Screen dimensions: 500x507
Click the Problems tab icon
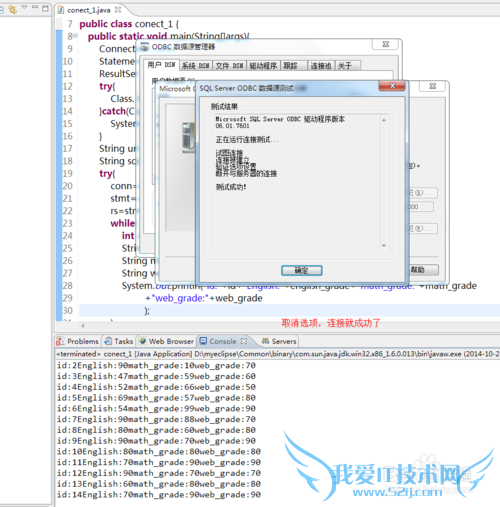[x=60, y=341]
